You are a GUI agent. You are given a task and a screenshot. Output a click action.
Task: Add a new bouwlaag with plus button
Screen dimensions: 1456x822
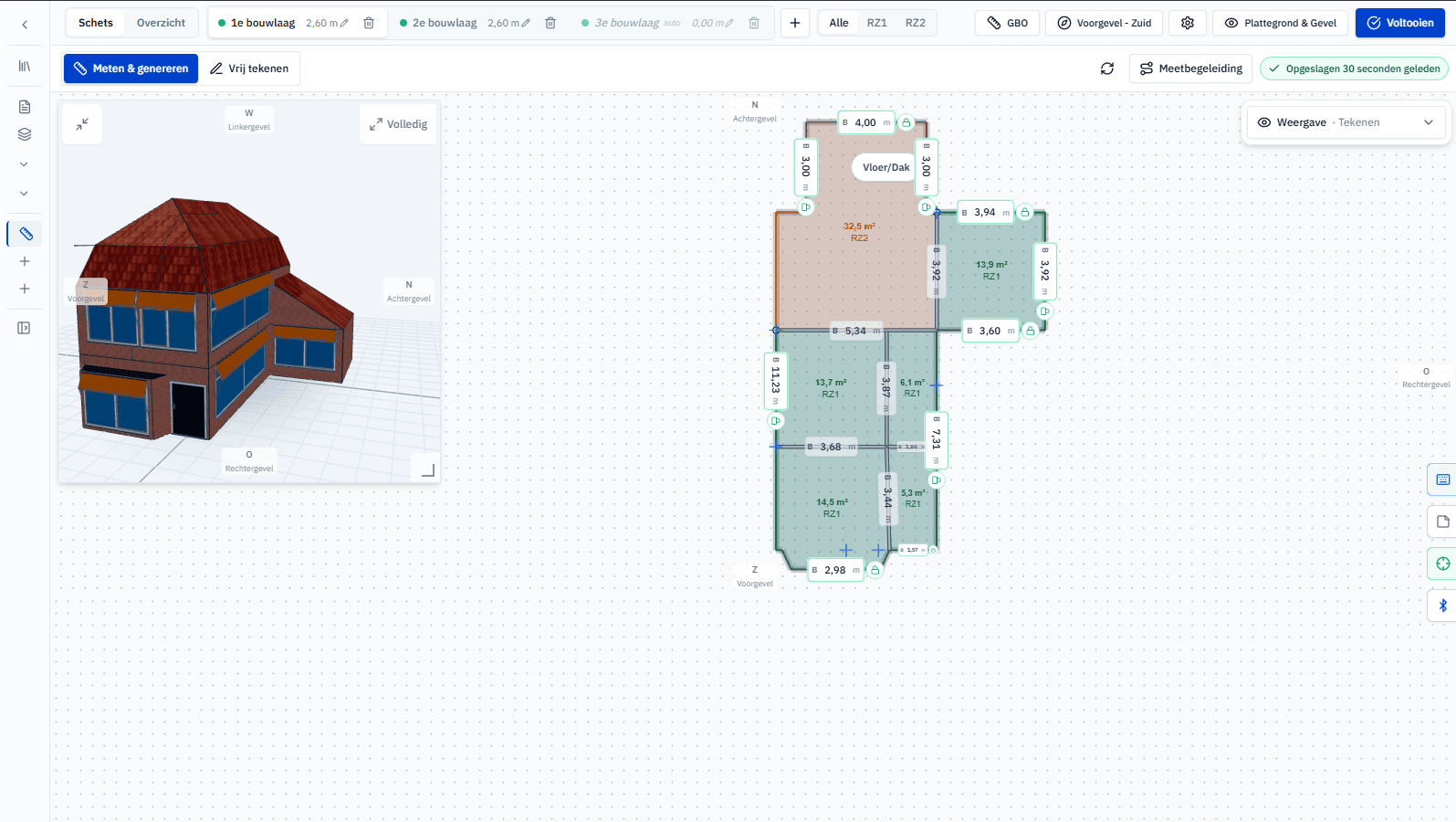(x=795, y=23)
